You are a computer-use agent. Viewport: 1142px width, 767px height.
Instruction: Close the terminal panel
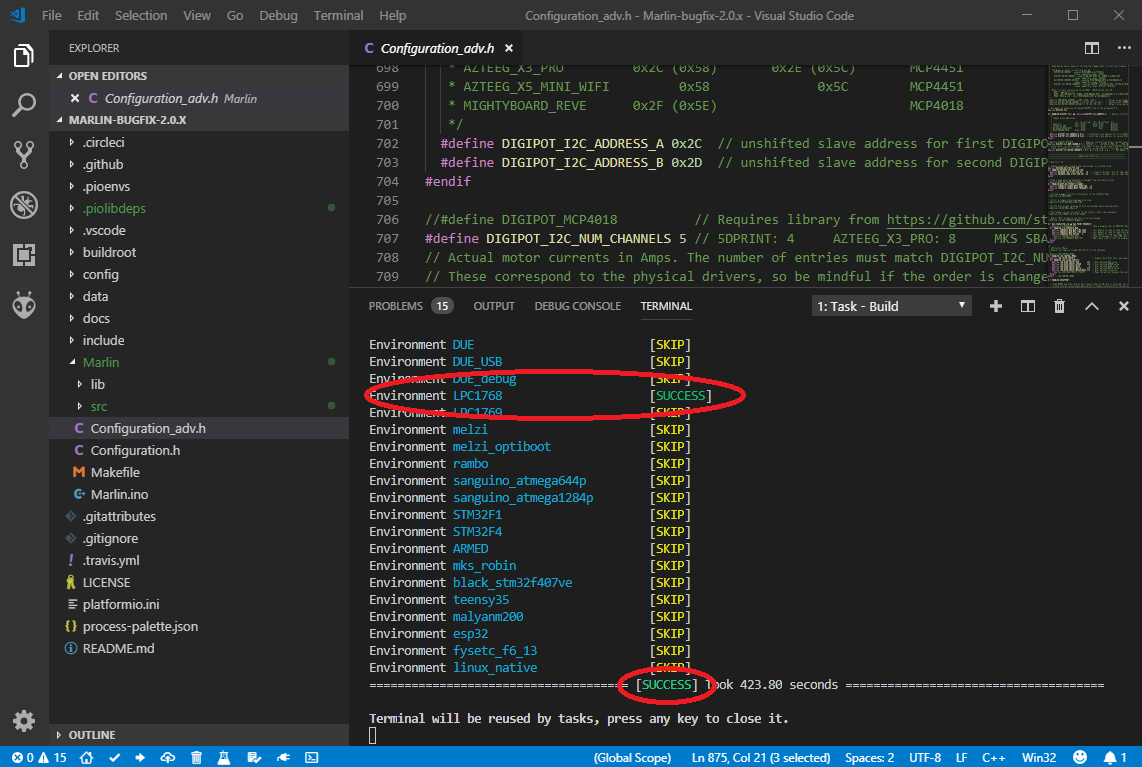pos(1124,307)
